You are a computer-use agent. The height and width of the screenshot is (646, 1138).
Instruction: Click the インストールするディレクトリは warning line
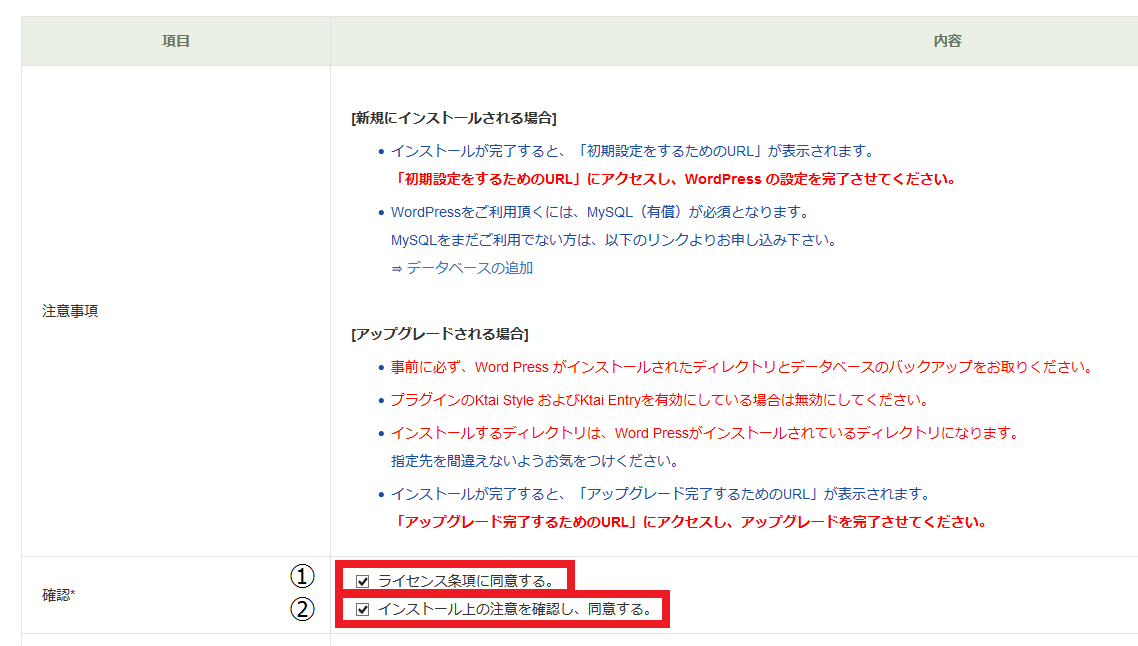point(704,433)
